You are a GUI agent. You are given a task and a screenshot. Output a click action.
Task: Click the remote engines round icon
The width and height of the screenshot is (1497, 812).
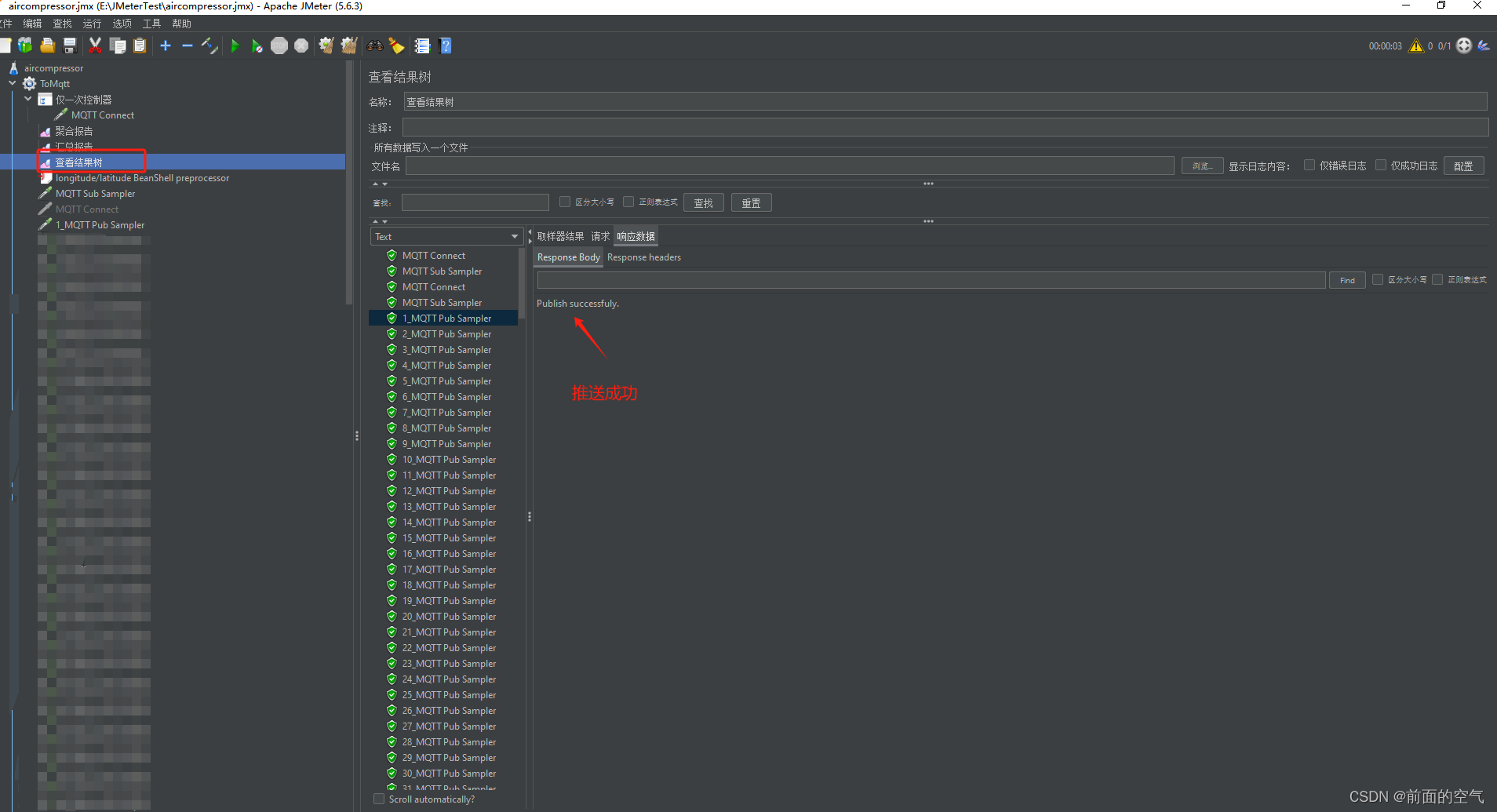1464,46
